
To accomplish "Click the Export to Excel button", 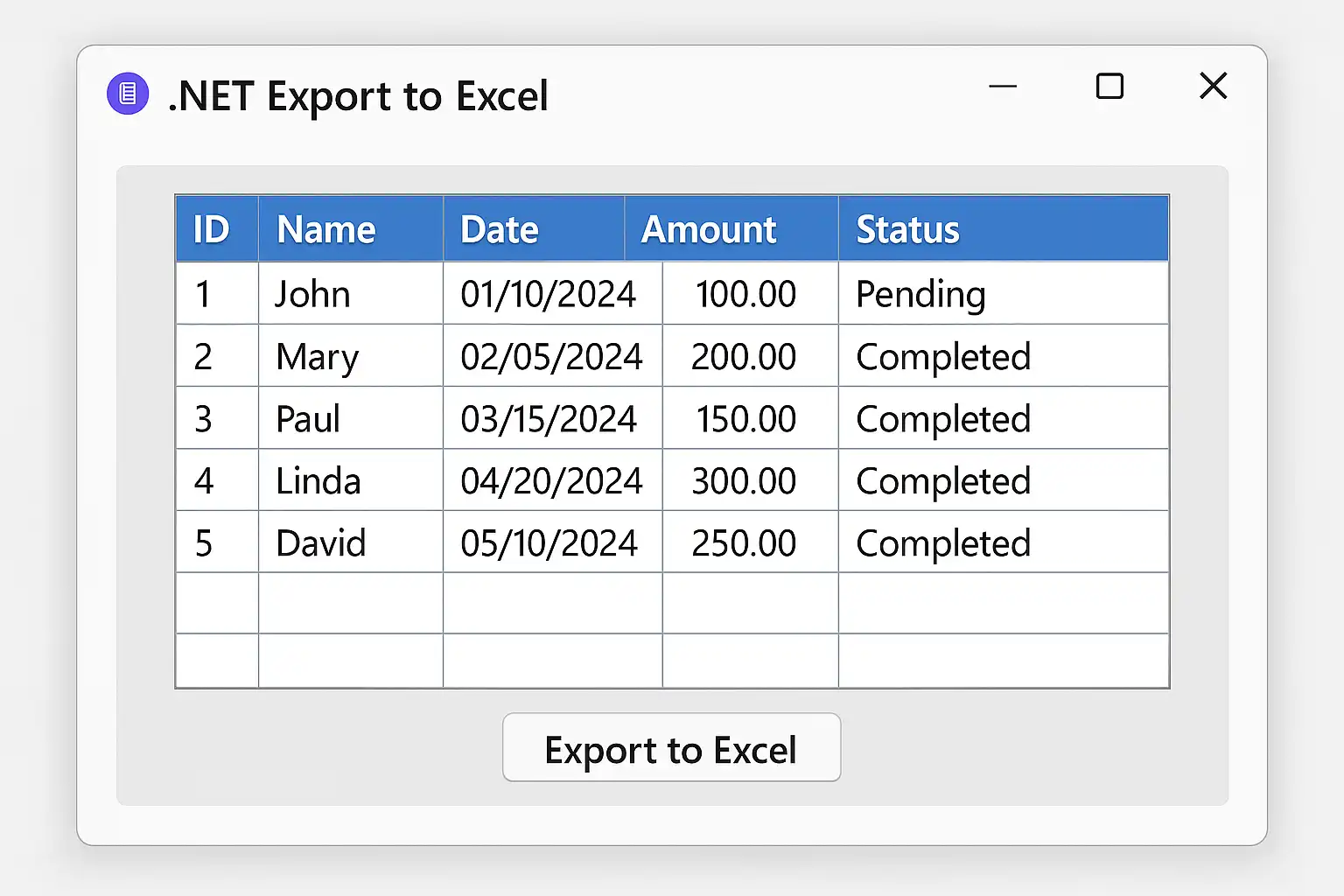I will (x=671, y=747).
